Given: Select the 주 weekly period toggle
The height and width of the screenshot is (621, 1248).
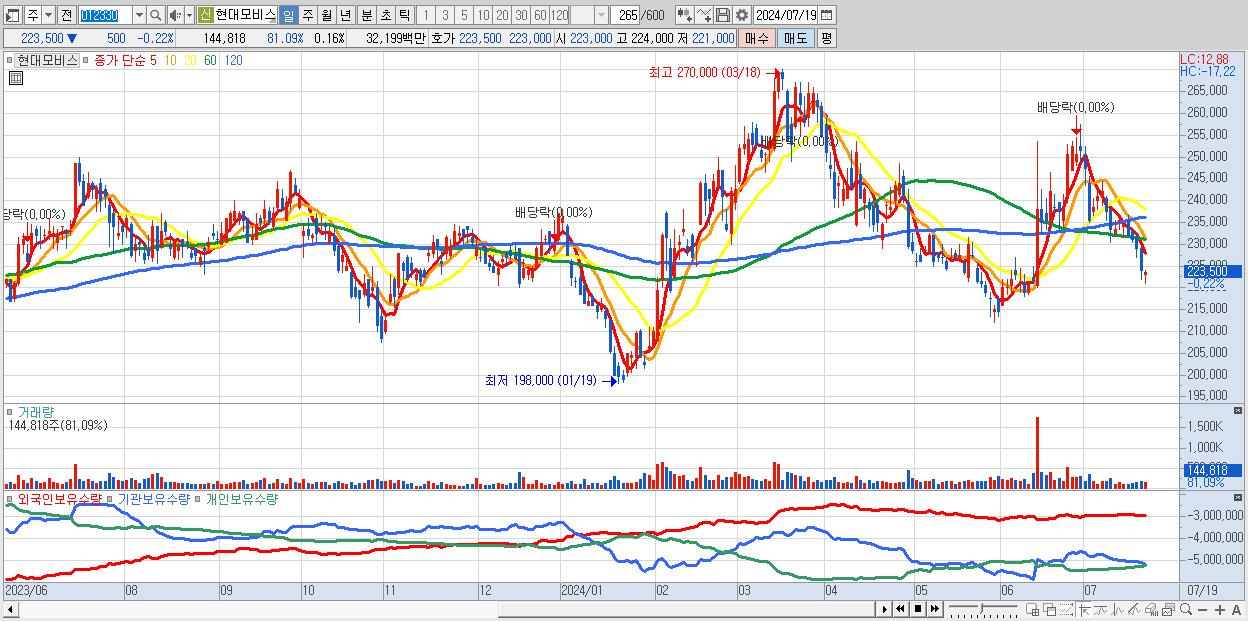Looking at the screenshot, I should coord(307,15).
